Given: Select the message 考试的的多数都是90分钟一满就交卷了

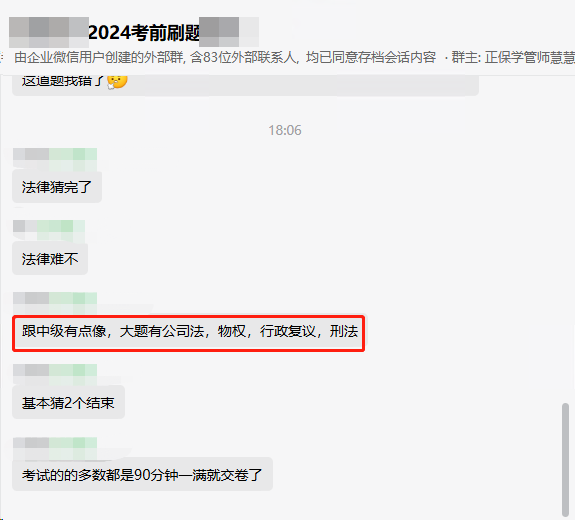Looking at the screenshot, I should click(x=142, y=474).
